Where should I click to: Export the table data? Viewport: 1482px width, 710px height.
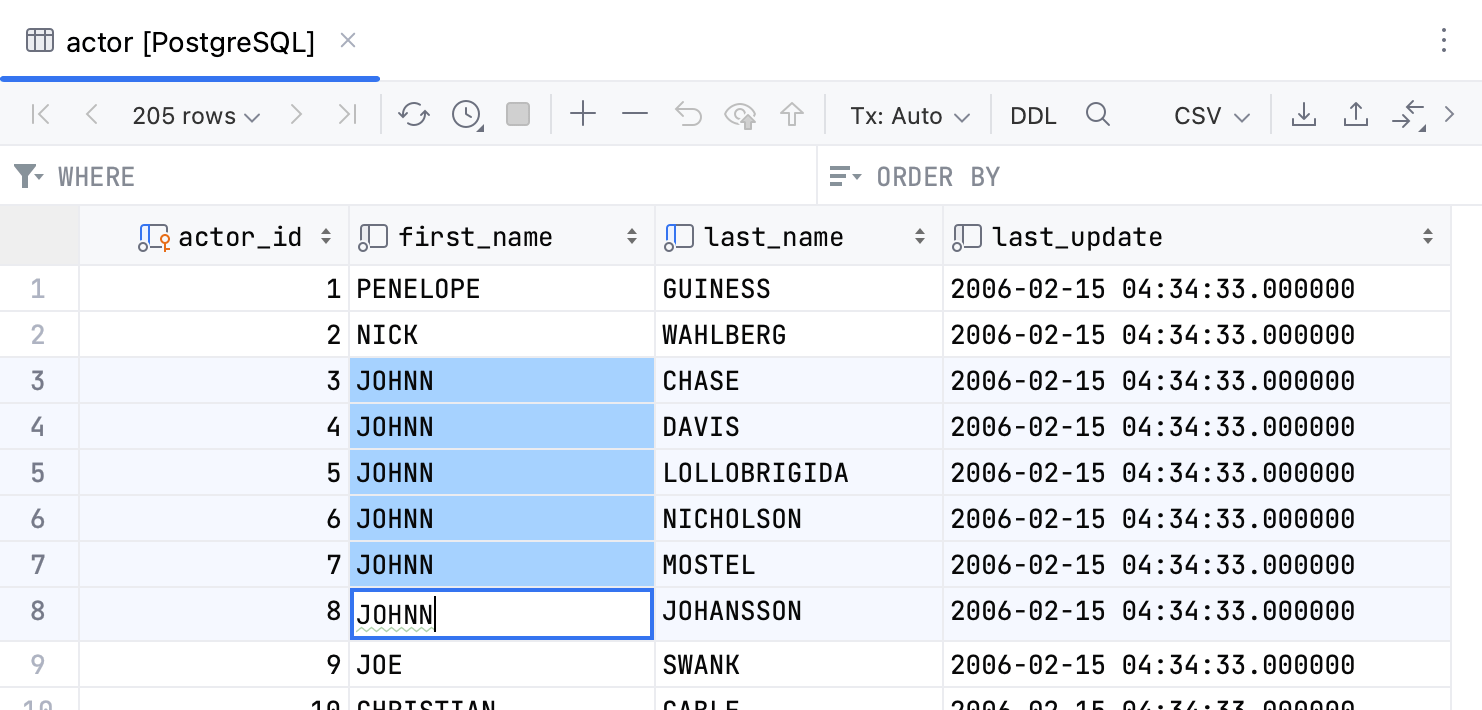[x=1304, y=114]
